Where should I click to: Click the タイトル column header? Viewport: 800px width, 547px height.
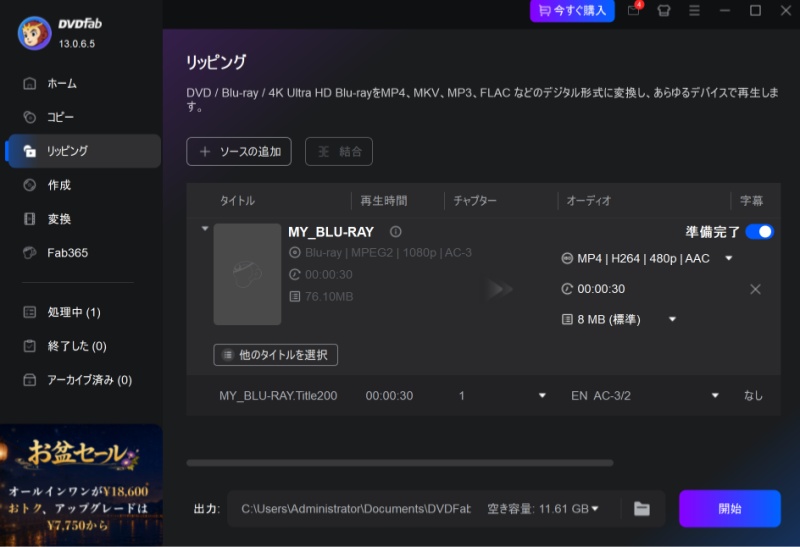(237, 201)
